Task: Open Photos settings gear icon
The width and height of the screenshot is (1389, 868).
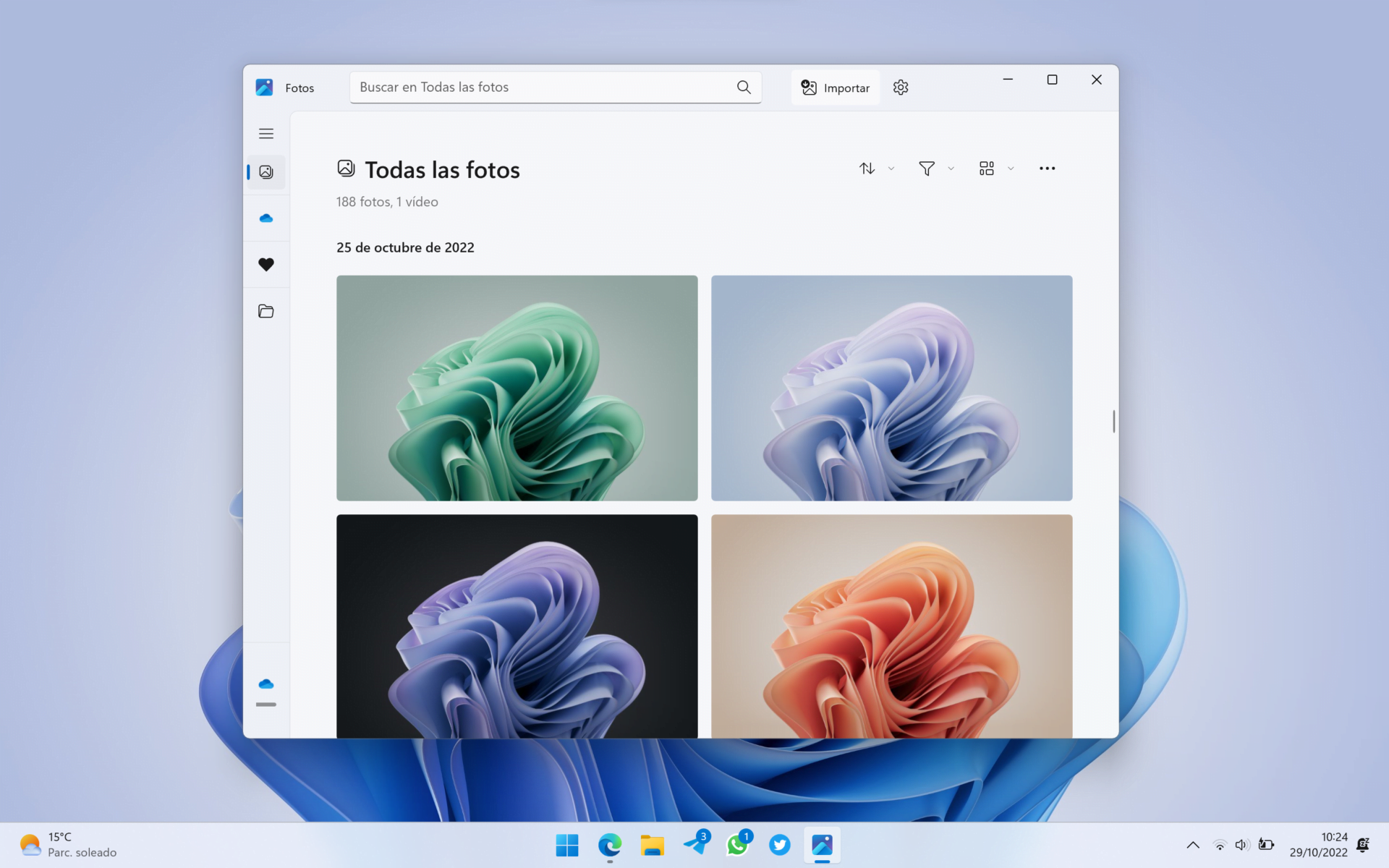Action: click(900, 87)
